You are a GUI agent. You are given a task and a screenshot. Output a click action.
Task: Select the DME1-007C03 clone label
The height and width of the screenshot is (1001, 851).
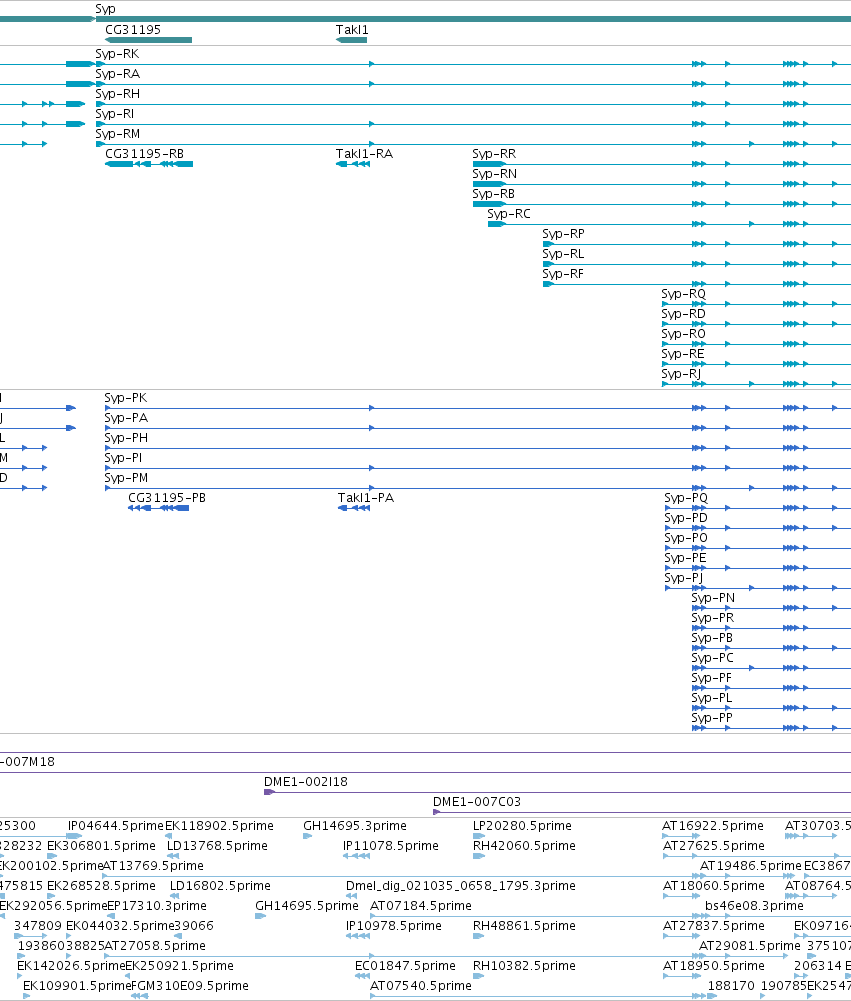[x=477, y=801]
